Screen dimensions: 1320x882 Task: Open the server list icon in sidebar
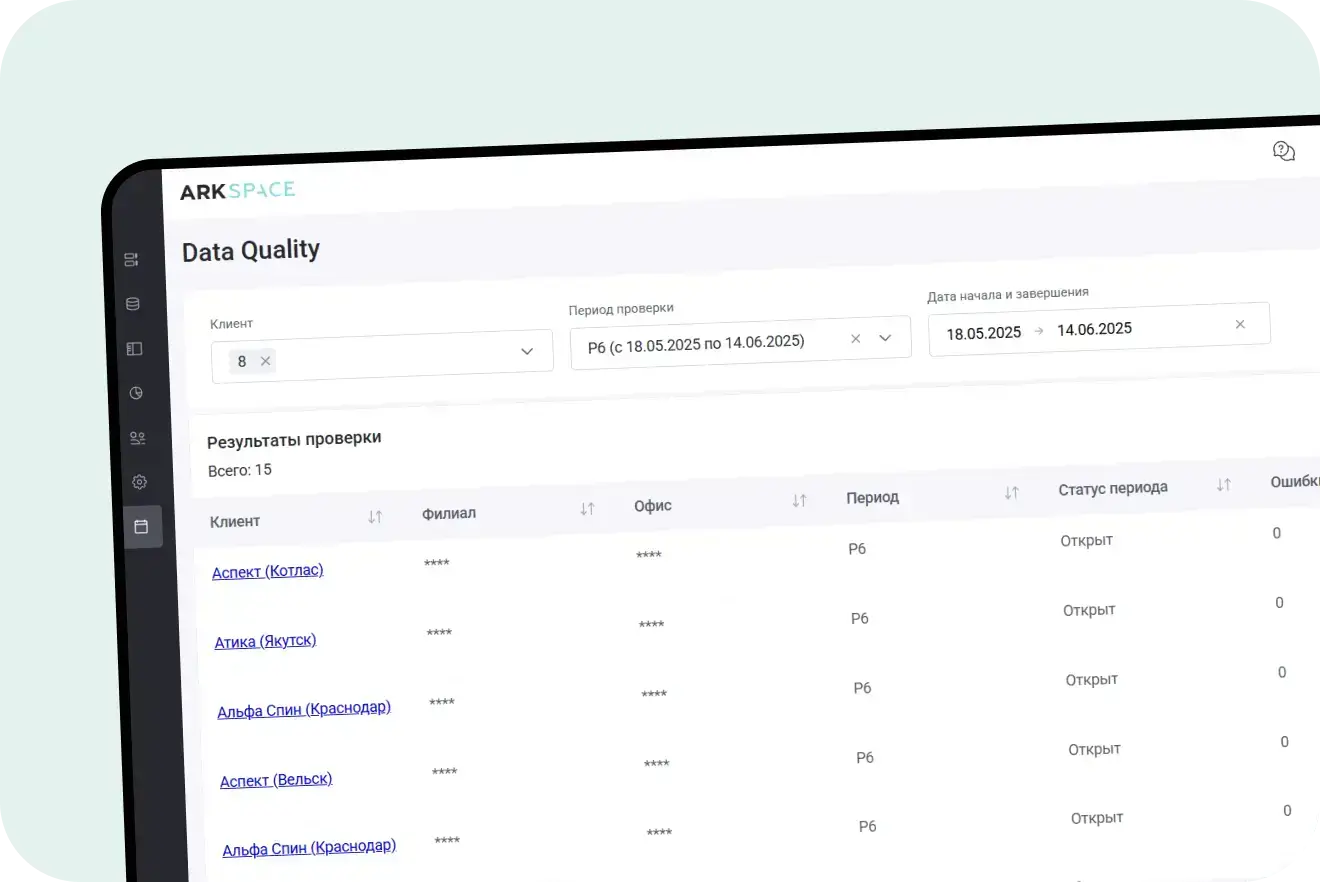coord(131,260)
